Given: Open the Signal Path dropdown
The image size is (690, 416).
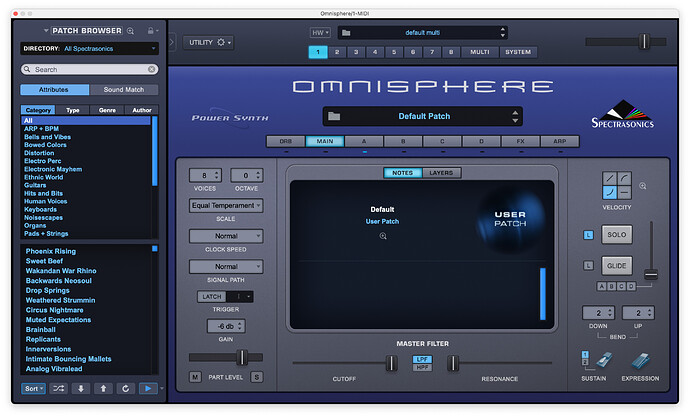Looking at the screenshot, I should 226,266.
